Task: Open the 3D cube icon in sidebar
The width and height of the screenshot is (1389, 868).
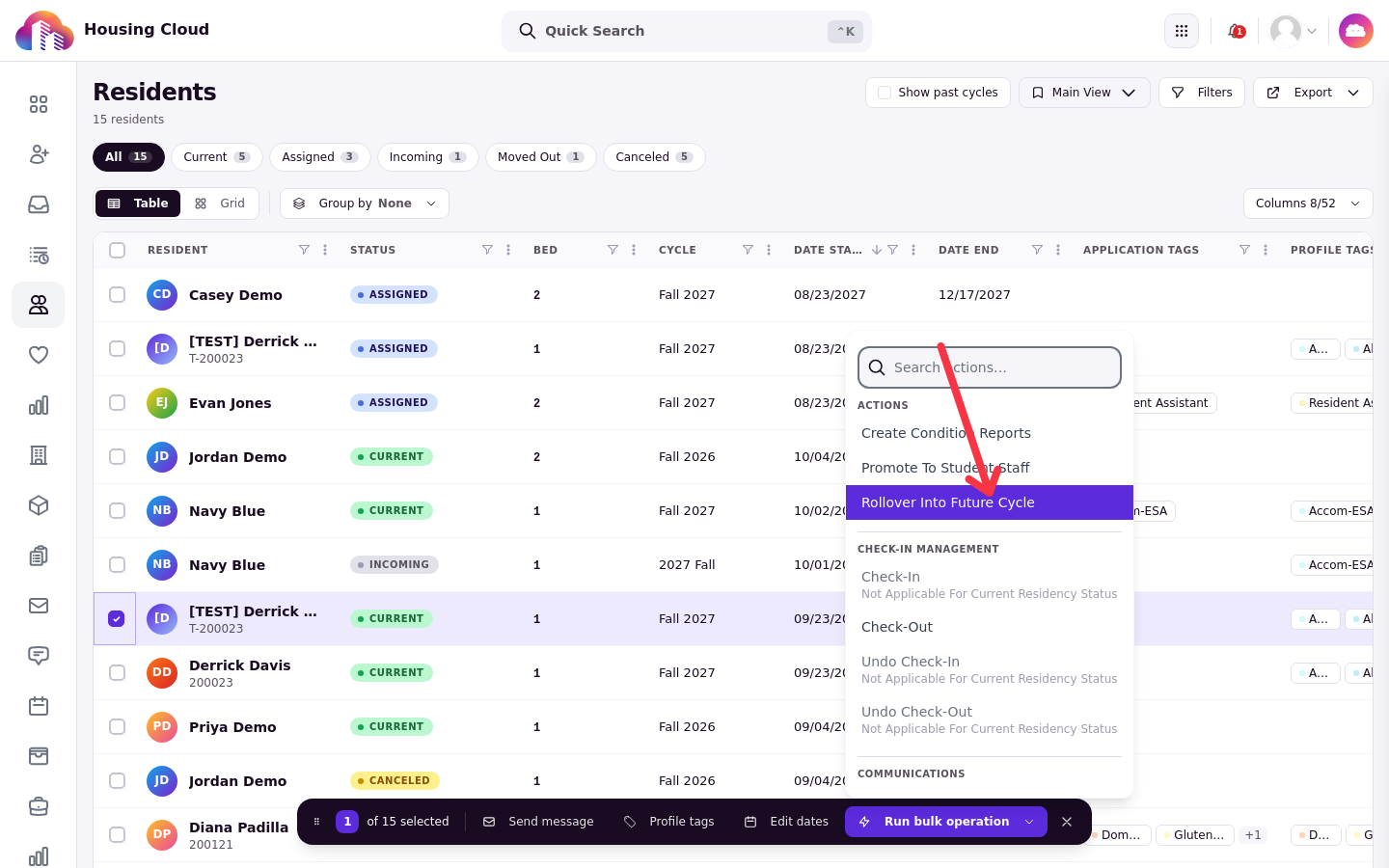Action: click(39, 505)
